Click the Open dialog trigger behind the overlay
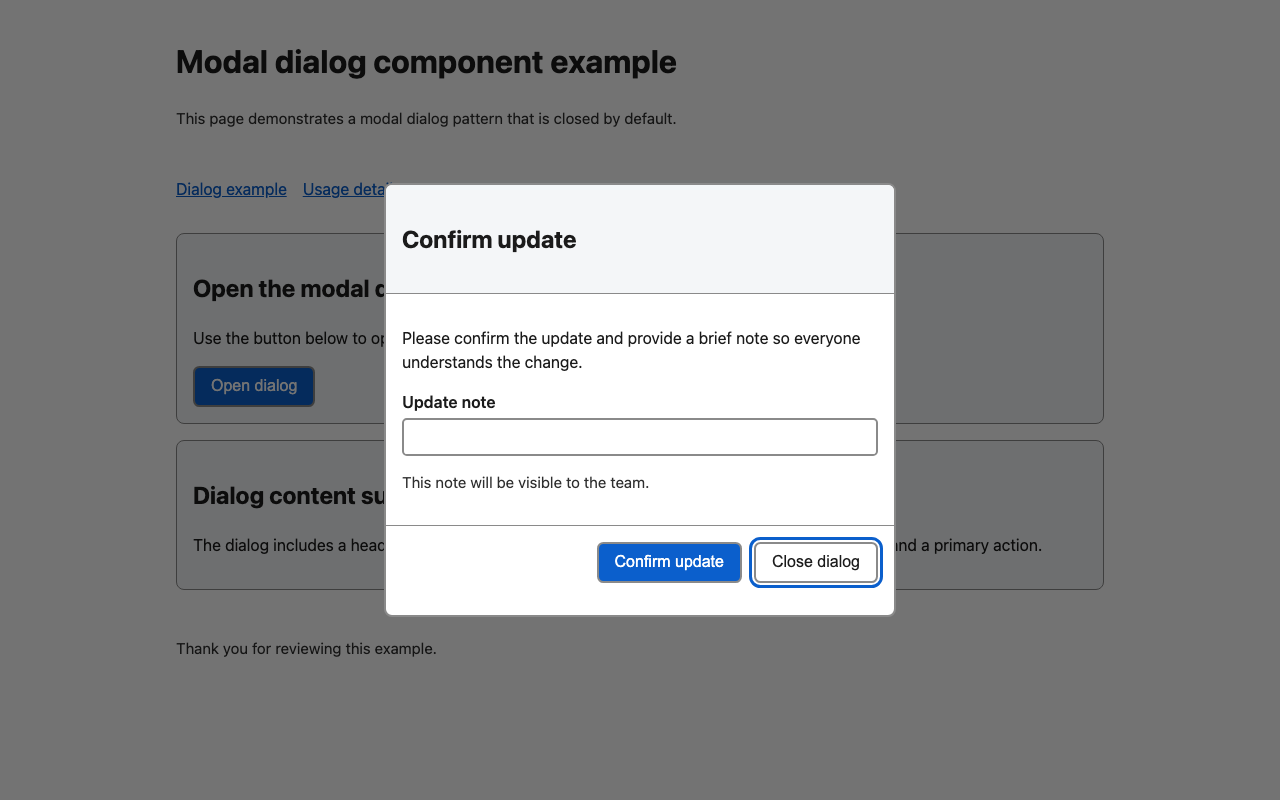This screenshot has width=1280, height=800. pos(254,386)
